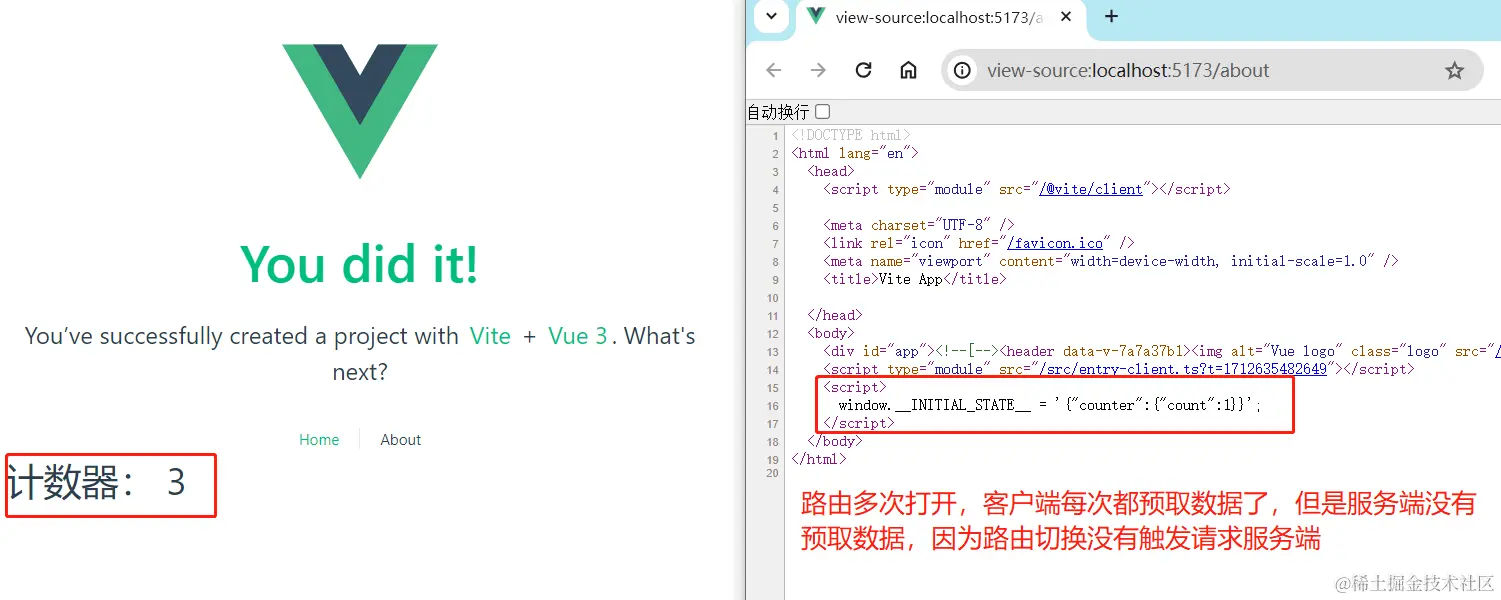The width and height of the screenshot is (1501, 600).
Task: Open the site information icon in address bar
Action: coord(962,71)
